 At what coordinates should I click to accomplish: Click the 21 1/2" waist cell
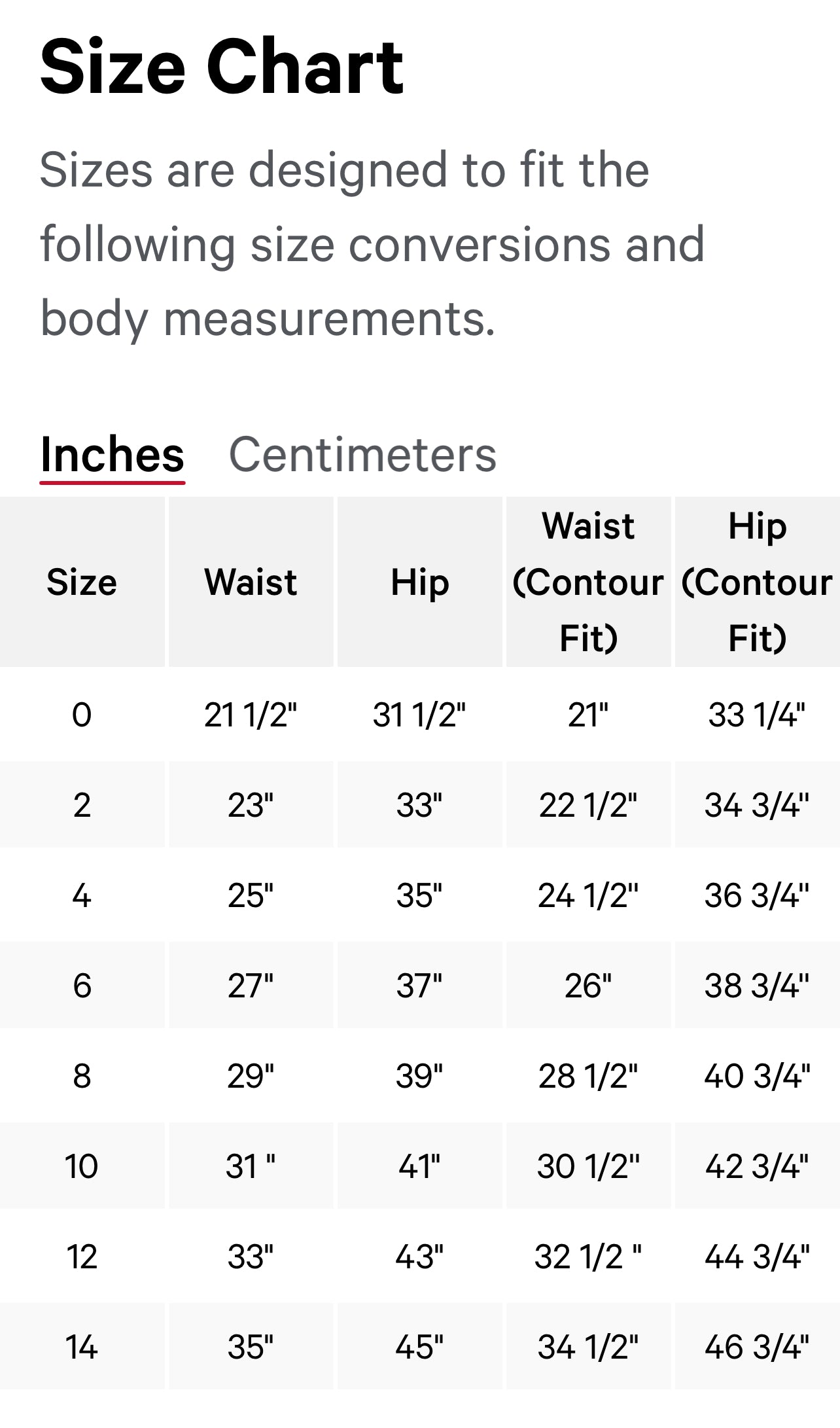[x=251, y=714]
